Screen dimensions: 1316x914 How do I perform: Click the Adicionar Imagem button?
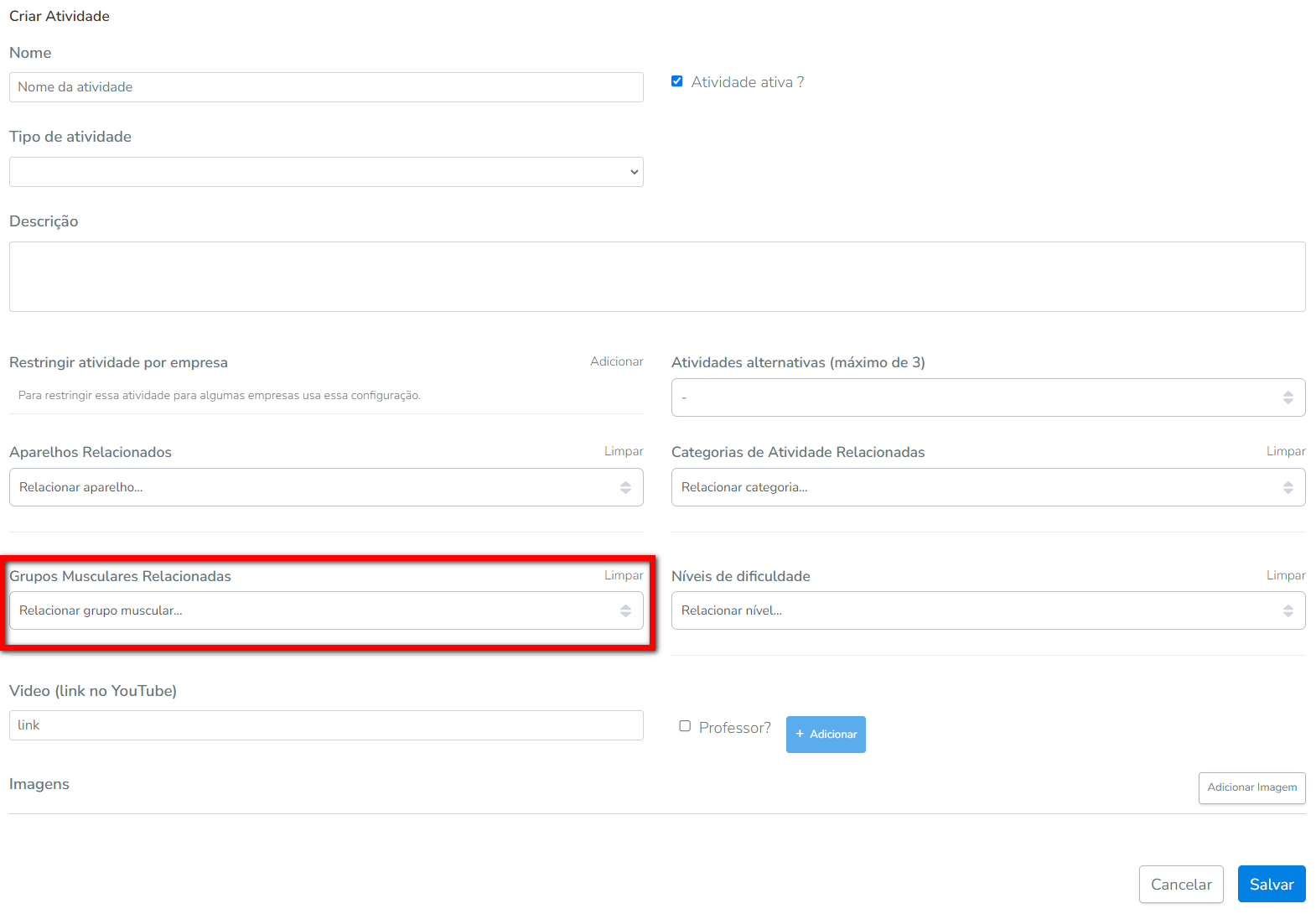point(1251,787)
